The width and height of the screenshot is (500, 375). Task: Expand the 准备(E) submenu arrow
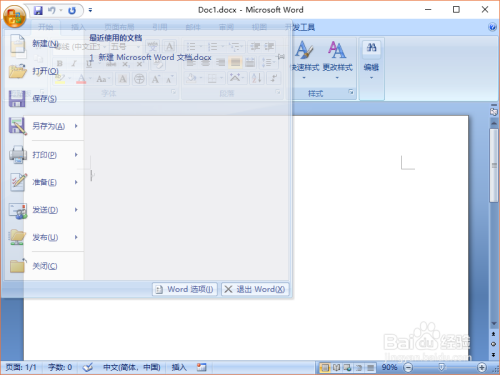tap(76, 182)
